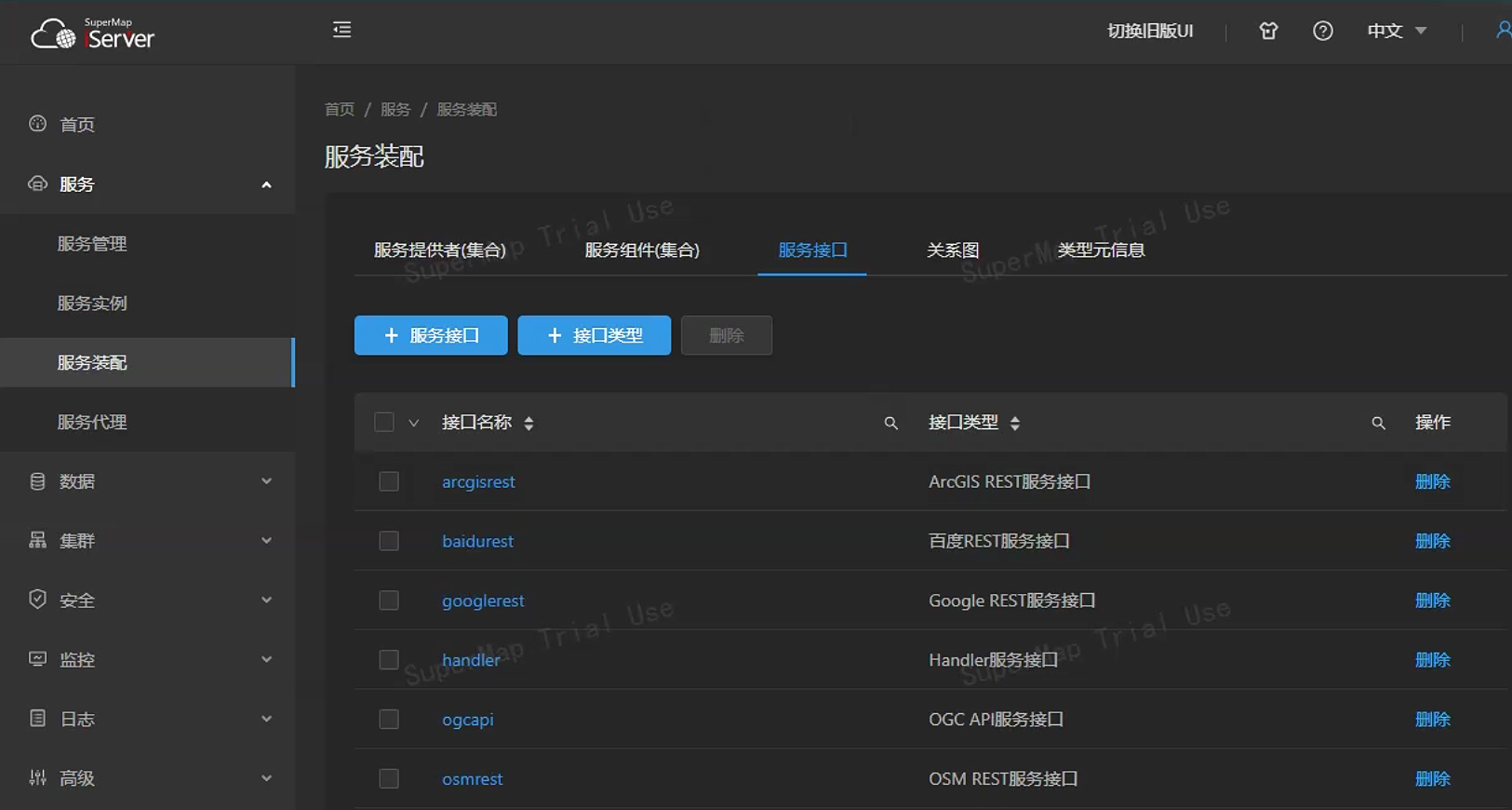Image resolution: width=1512 pixels, height=810 pixels.
Task: Click the 服务 cloud icon in sidebar
Action: (37, 183)
